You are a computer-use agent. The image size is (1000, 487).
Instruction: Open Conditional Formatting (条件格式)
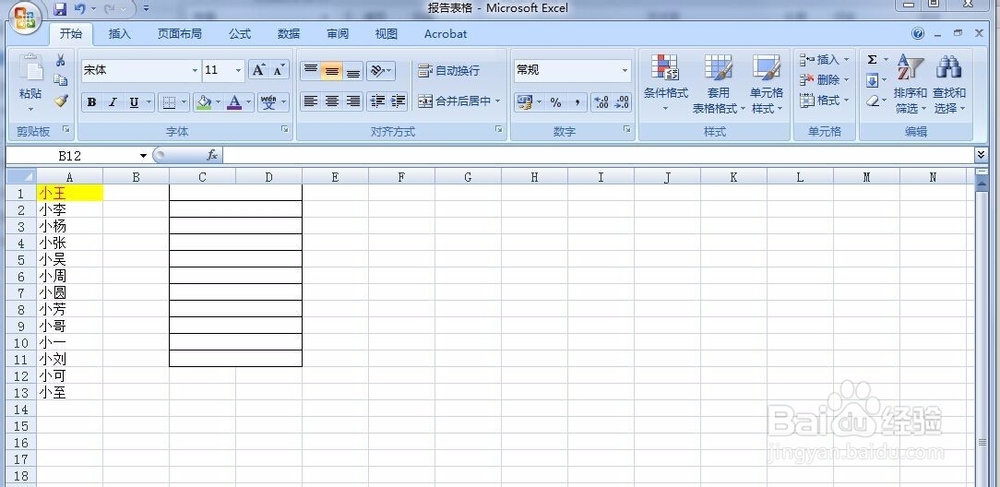pos(665,83)
